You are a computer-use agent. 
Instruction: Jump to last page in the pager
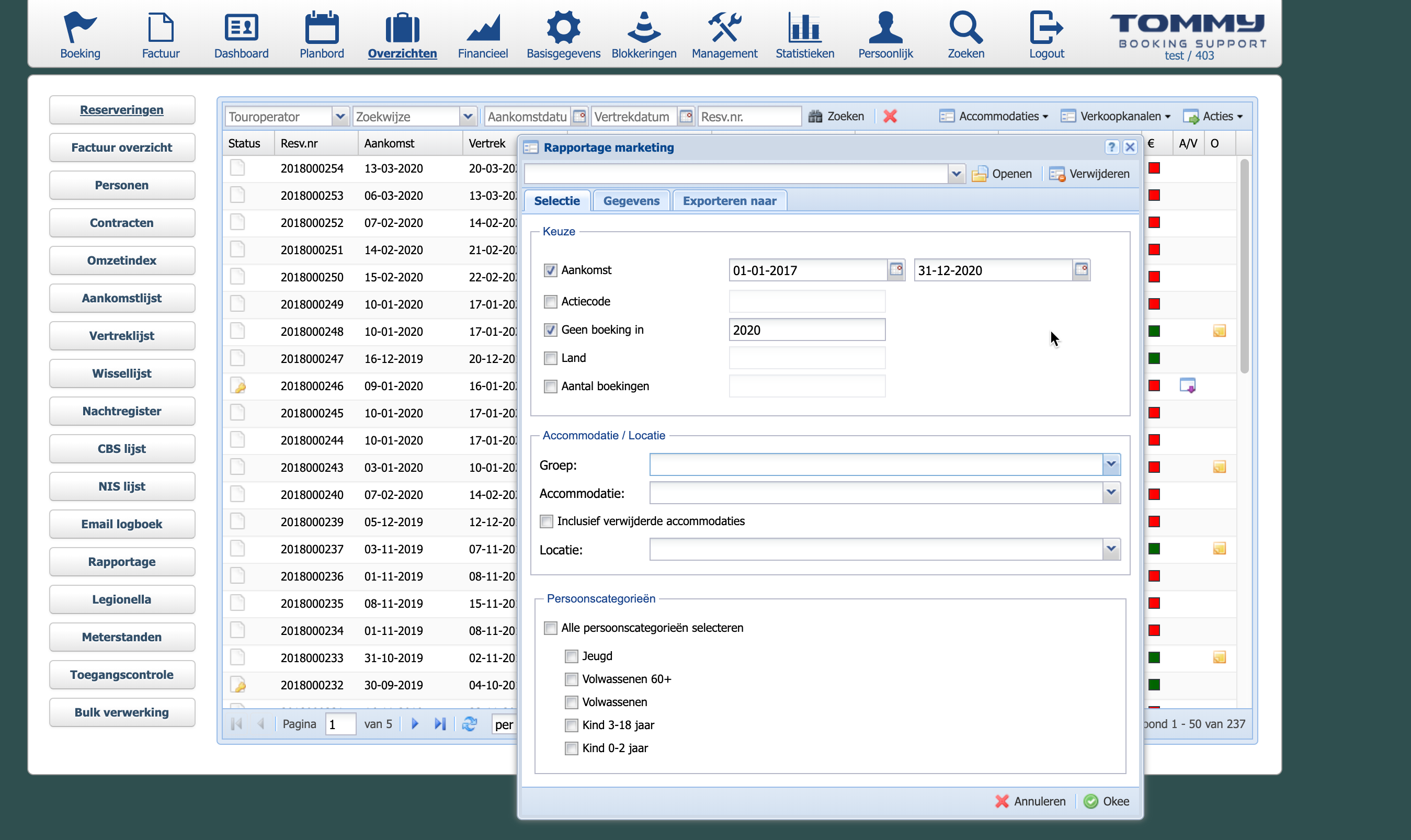[440, 723]
